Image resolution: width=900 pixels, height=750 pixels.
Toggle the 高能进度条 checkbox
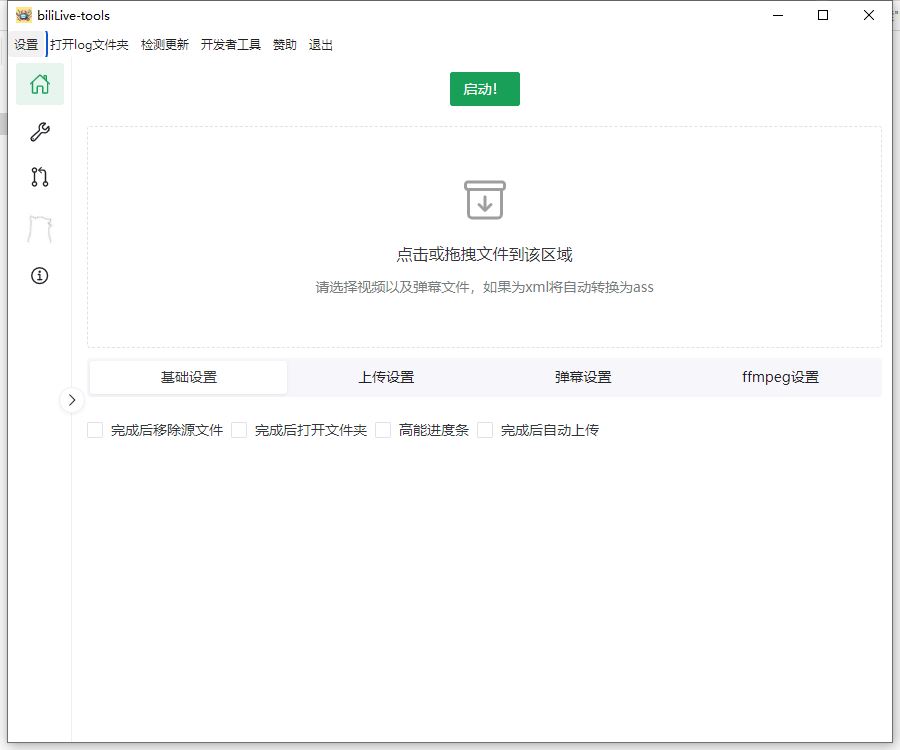384,430
